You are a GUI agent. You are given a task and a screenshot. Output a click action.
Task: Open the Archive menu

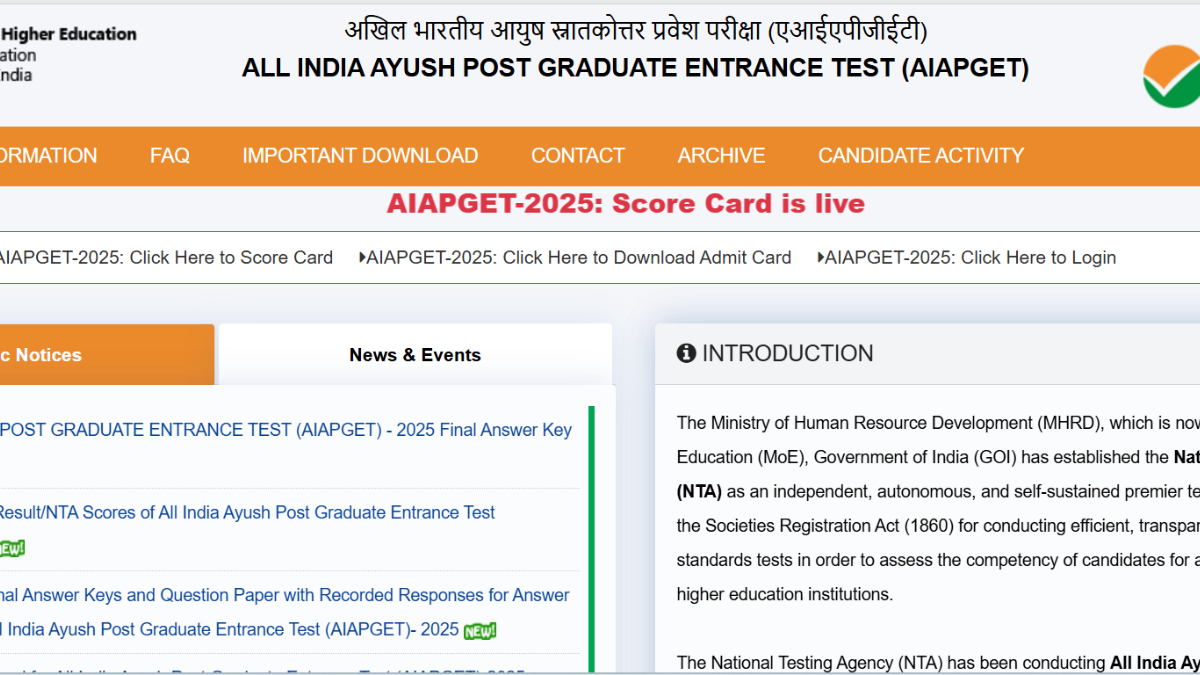pyautogui.click(x=721, y=156)
